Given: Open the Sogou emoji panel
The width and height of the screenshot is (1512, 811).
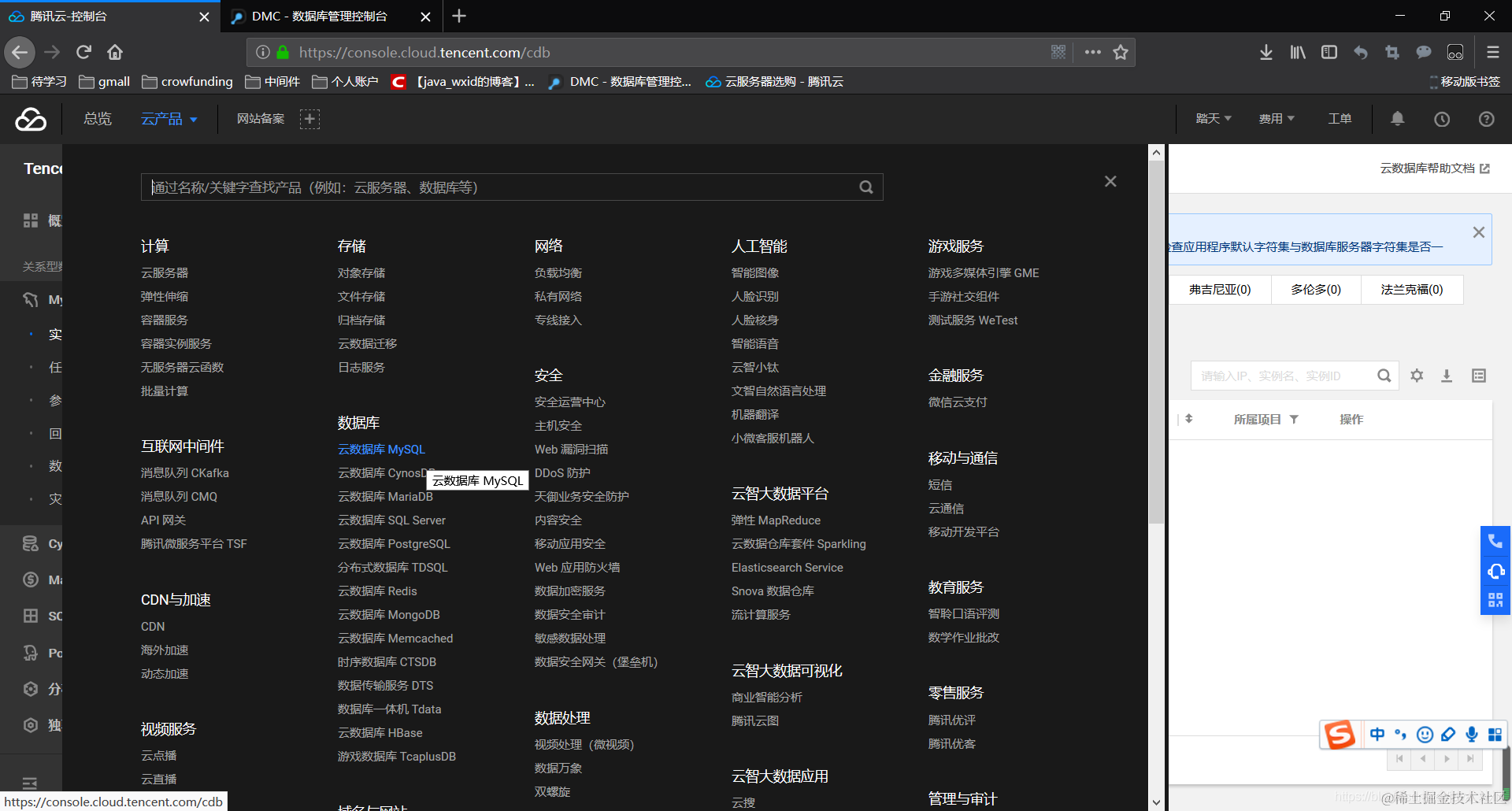Looking at the screenshot, I should (x=1425, y=735).
